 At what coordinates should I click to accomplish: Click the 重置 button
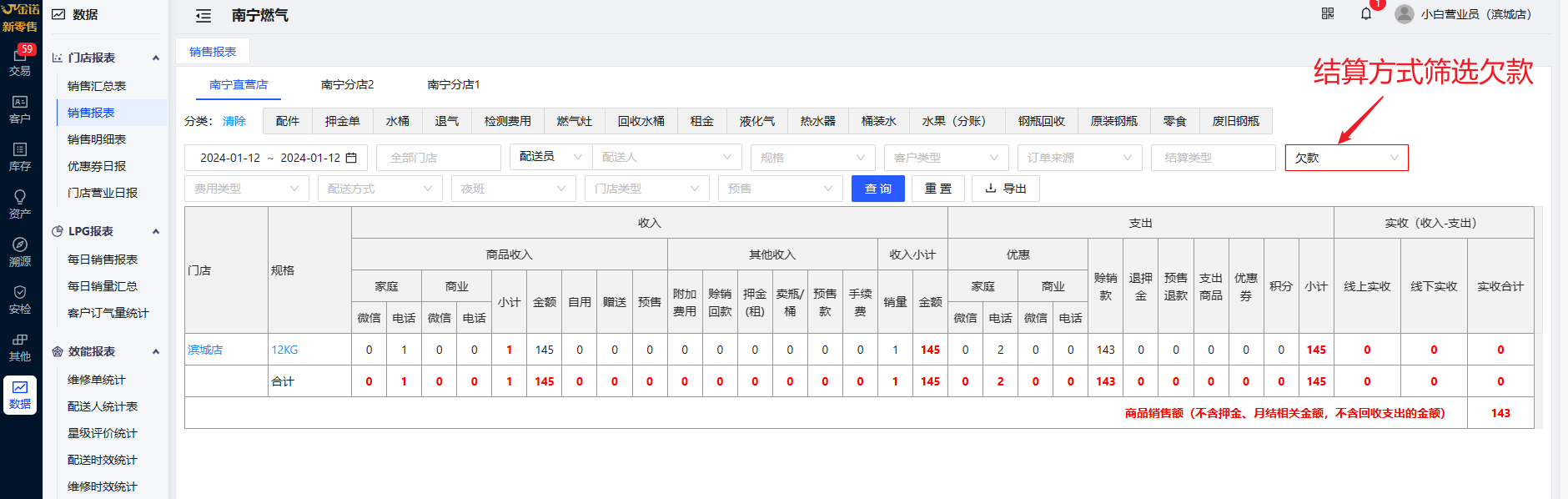(x=938, y=189)
